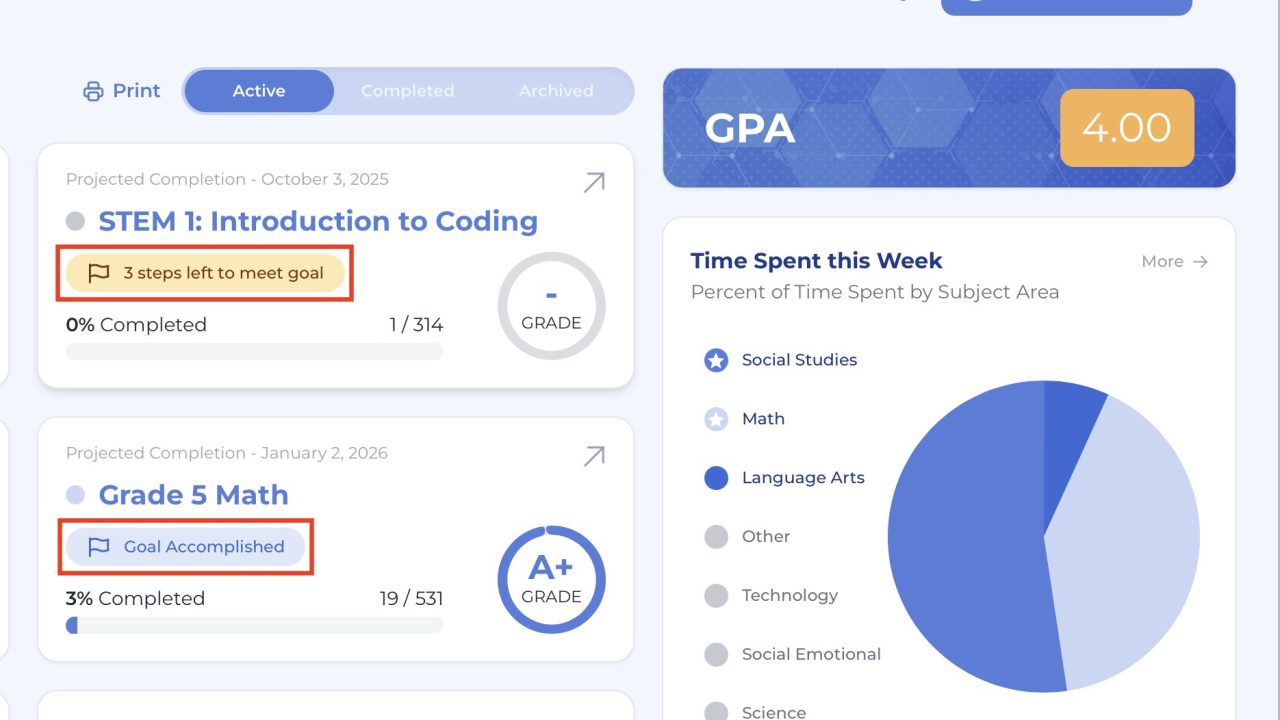This screenshot has height=720, width=1280.
Task: Switch to the Completed tab
Action: coord(407,91)
